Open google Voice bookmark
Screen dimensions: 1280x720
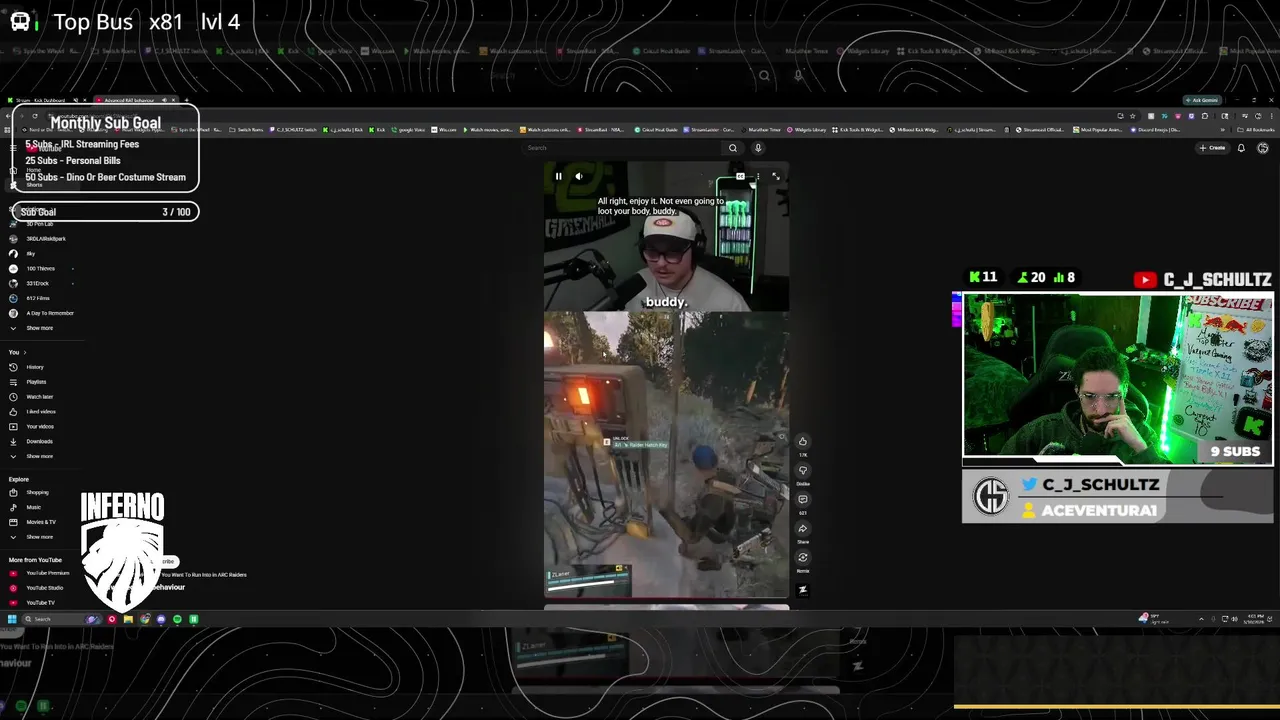click(407, 129)
